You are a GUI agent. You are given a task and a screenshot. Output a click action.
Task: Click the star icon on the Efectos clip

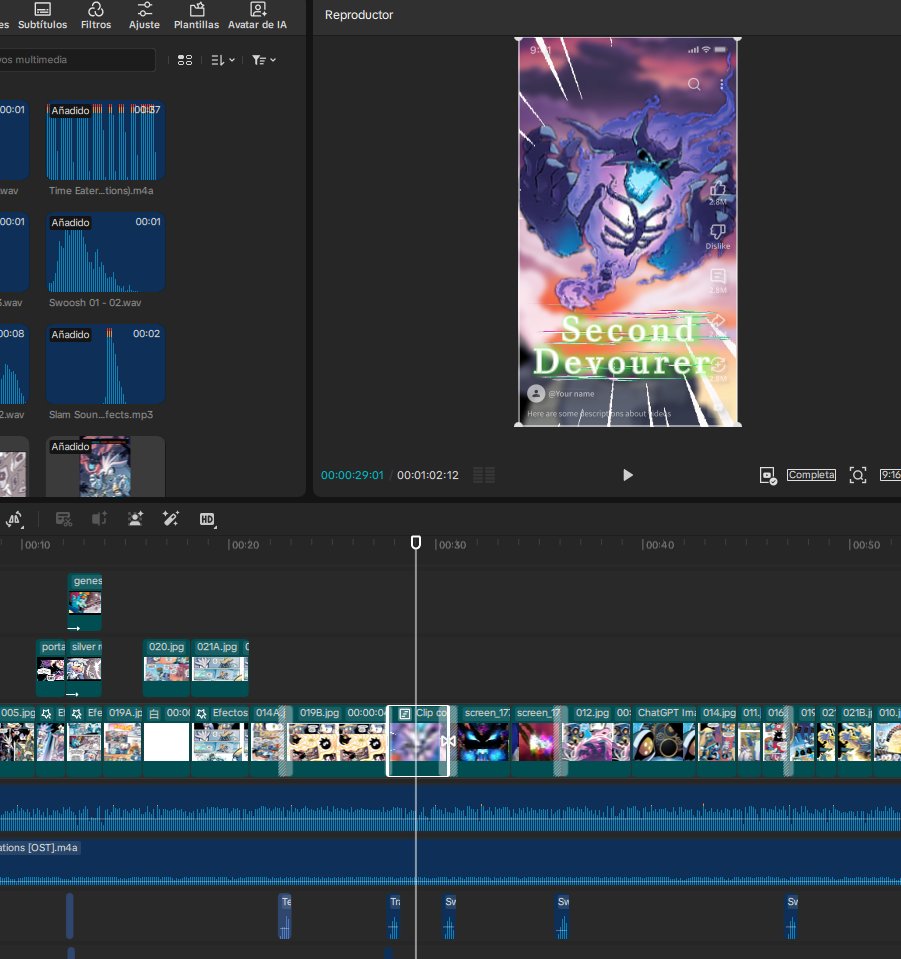(x=202, y=713)
